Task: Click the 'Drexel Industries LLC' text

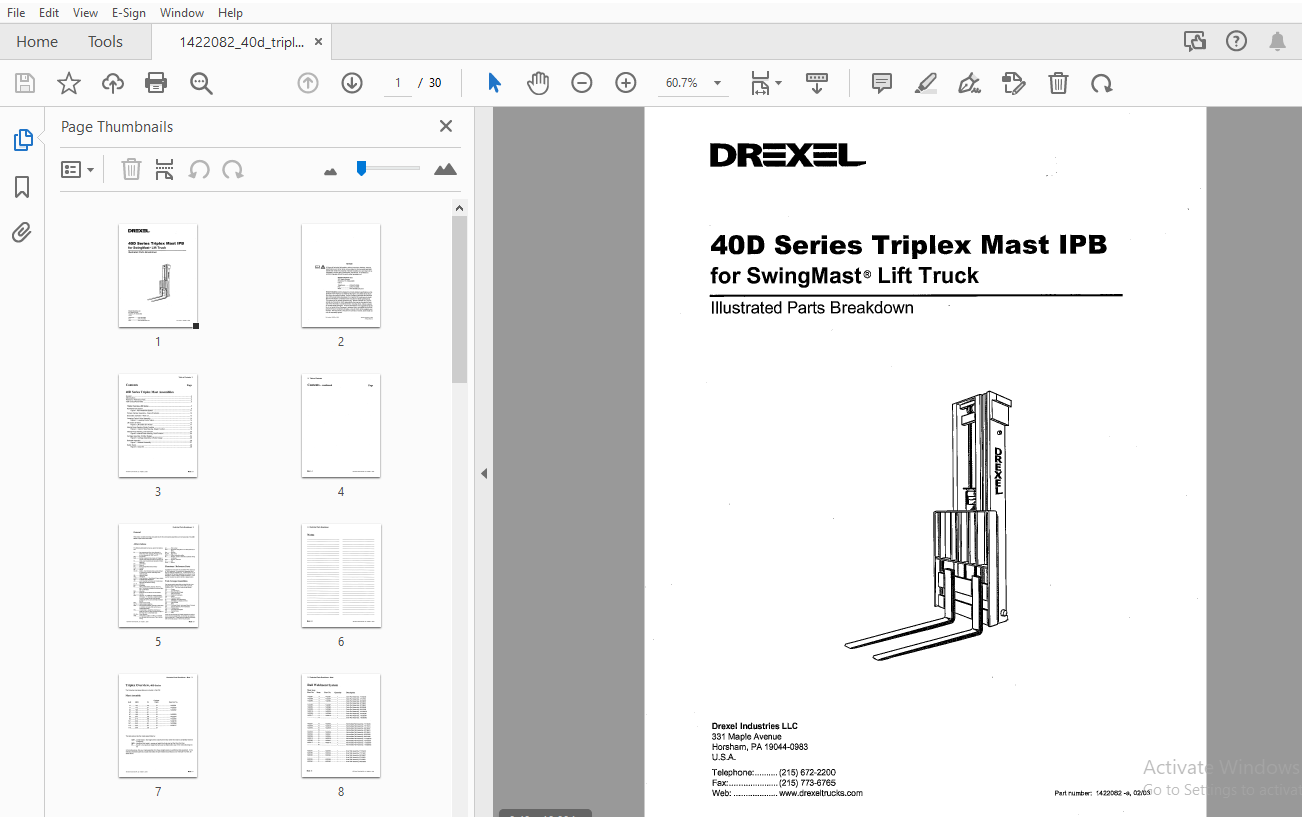Action: [x=754, y=726]
